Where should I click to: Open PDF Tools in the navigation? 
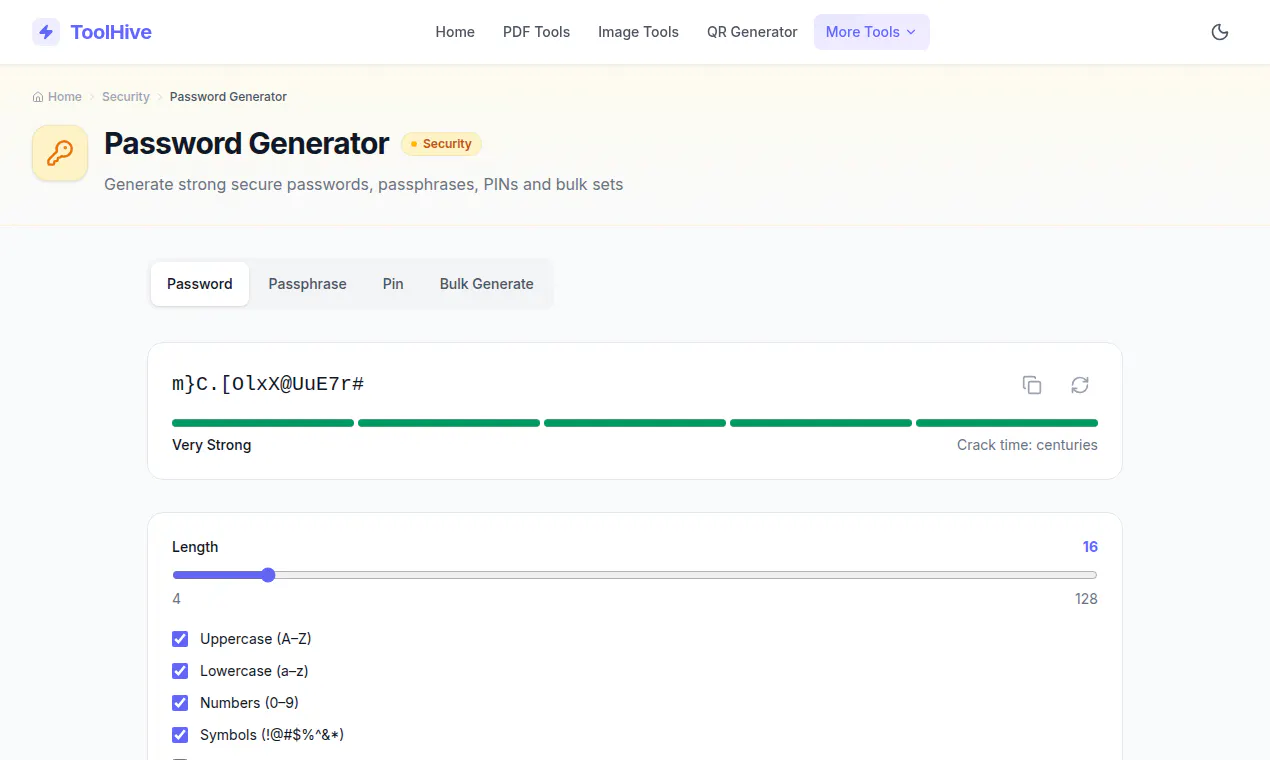536,32
